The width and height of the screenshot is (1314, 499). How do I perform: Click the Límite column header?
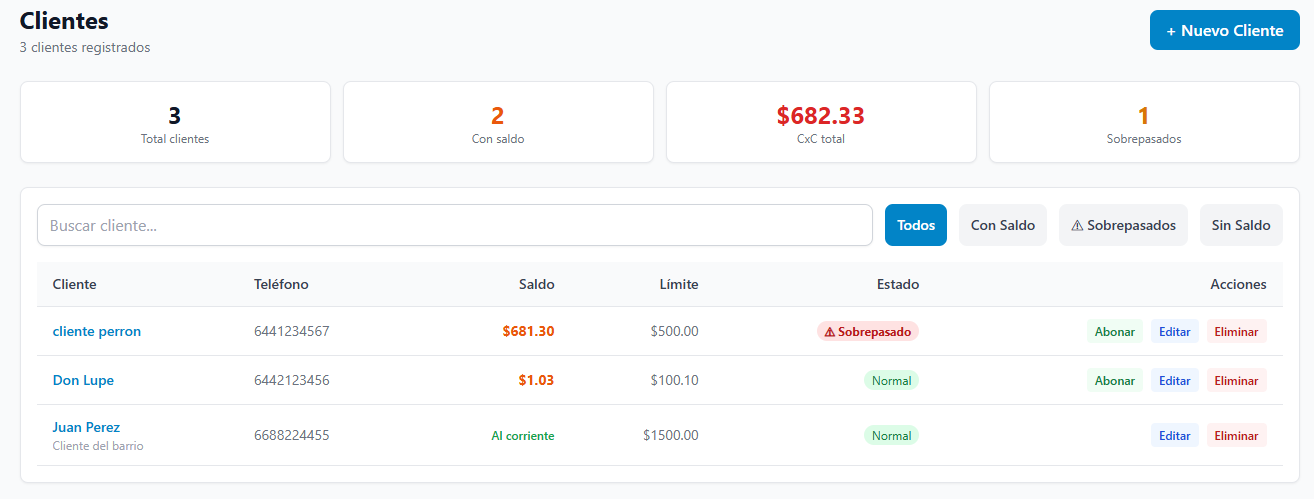pos(679,284)
